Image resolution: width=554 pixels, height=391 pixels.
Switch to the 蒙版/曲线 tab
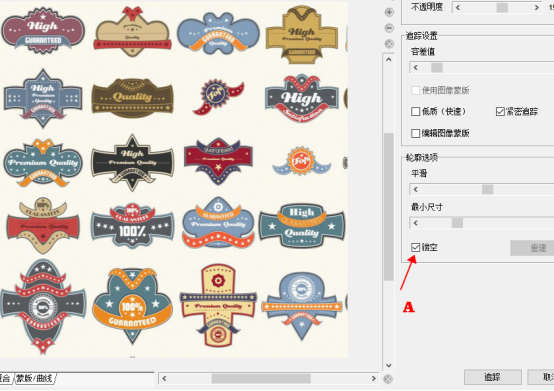pyautogui.click(x=34, y=379)
